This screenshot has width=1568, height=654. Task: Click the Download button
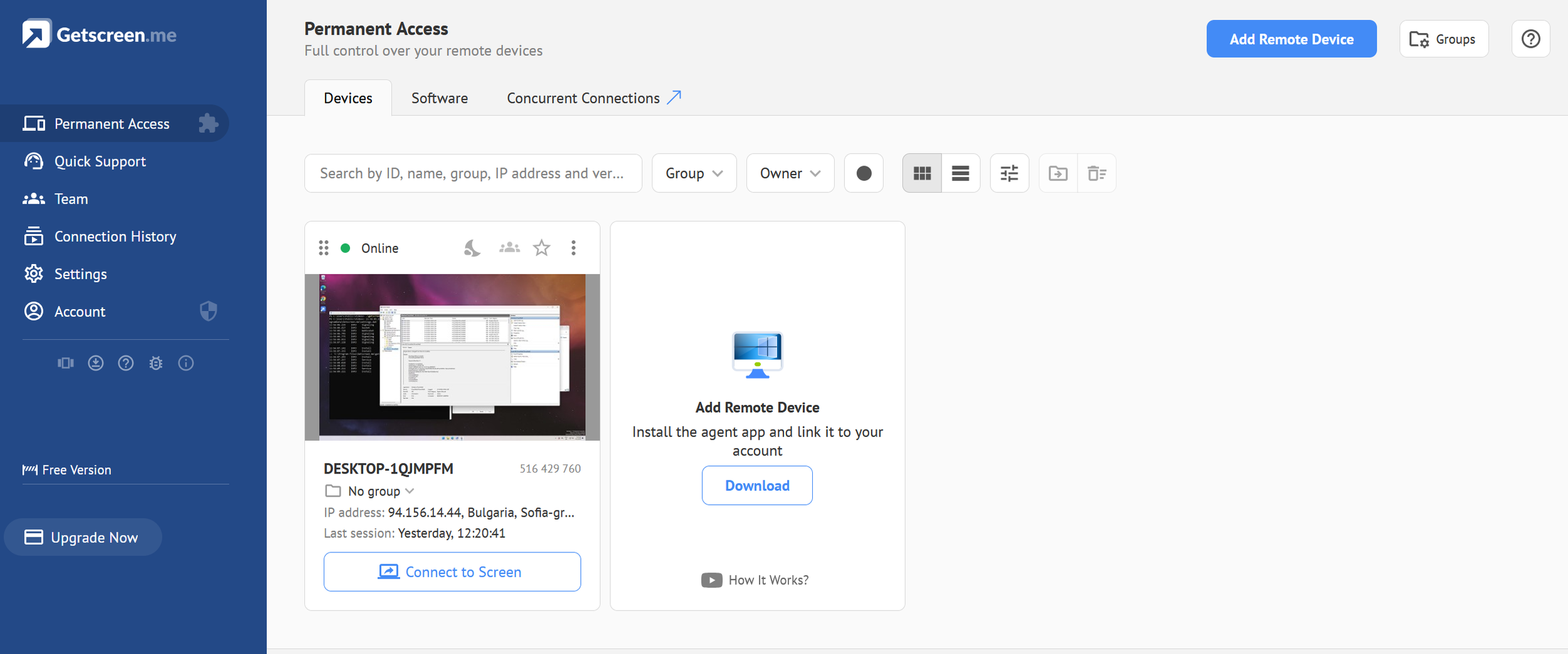coord(757,485)
